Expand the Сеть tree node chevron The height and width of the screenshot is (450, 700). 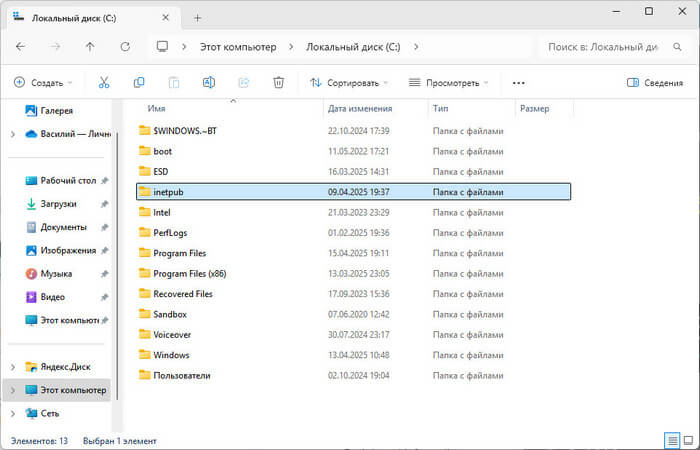(x=12, y=412)
